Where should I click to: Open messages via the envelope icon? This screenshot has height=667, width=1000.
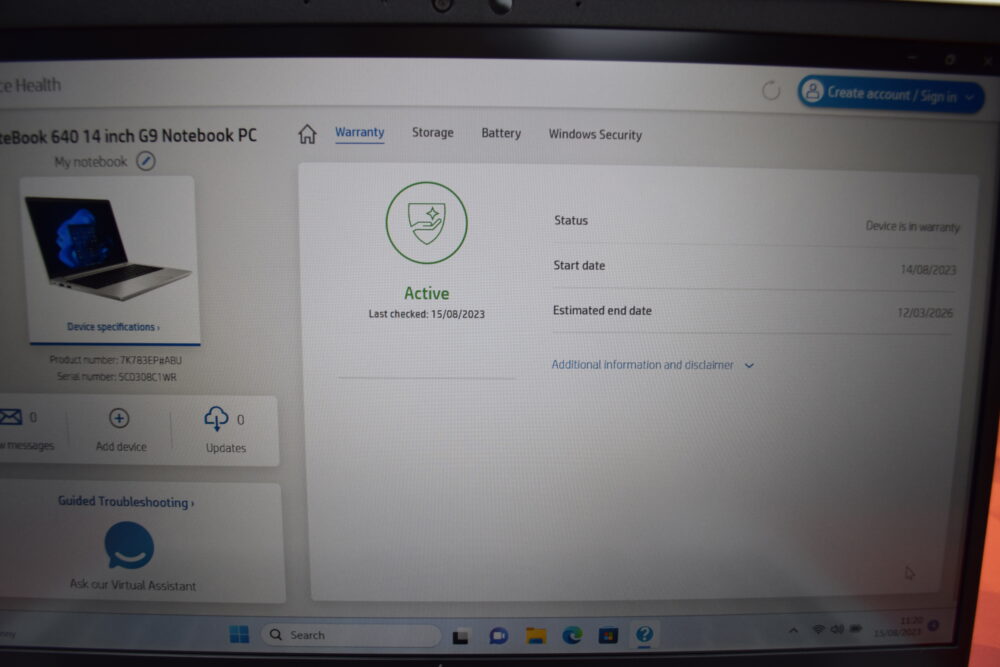(11, 417)
